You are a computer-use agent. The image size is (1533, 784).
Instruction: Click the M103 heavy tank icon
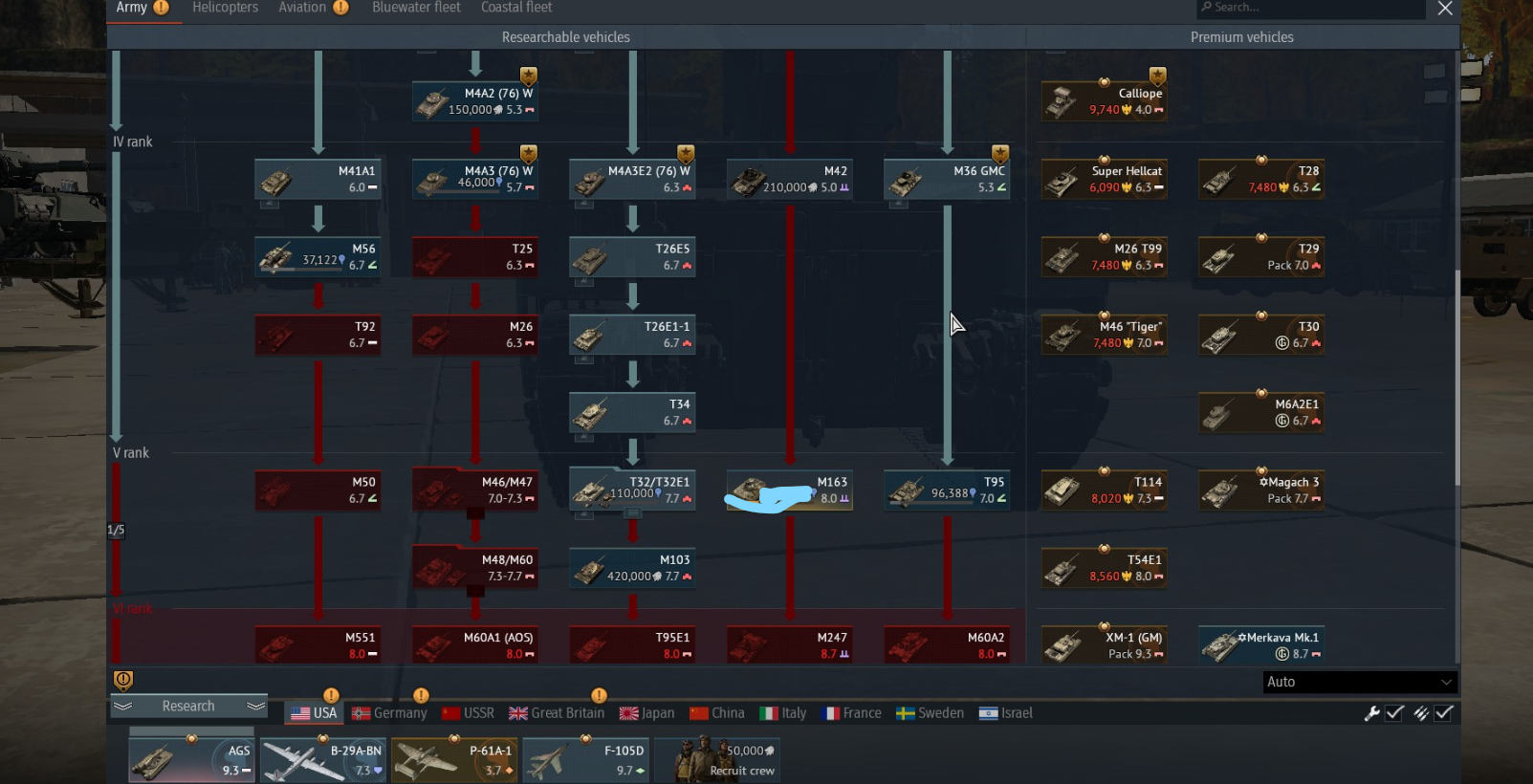point(632,567)
